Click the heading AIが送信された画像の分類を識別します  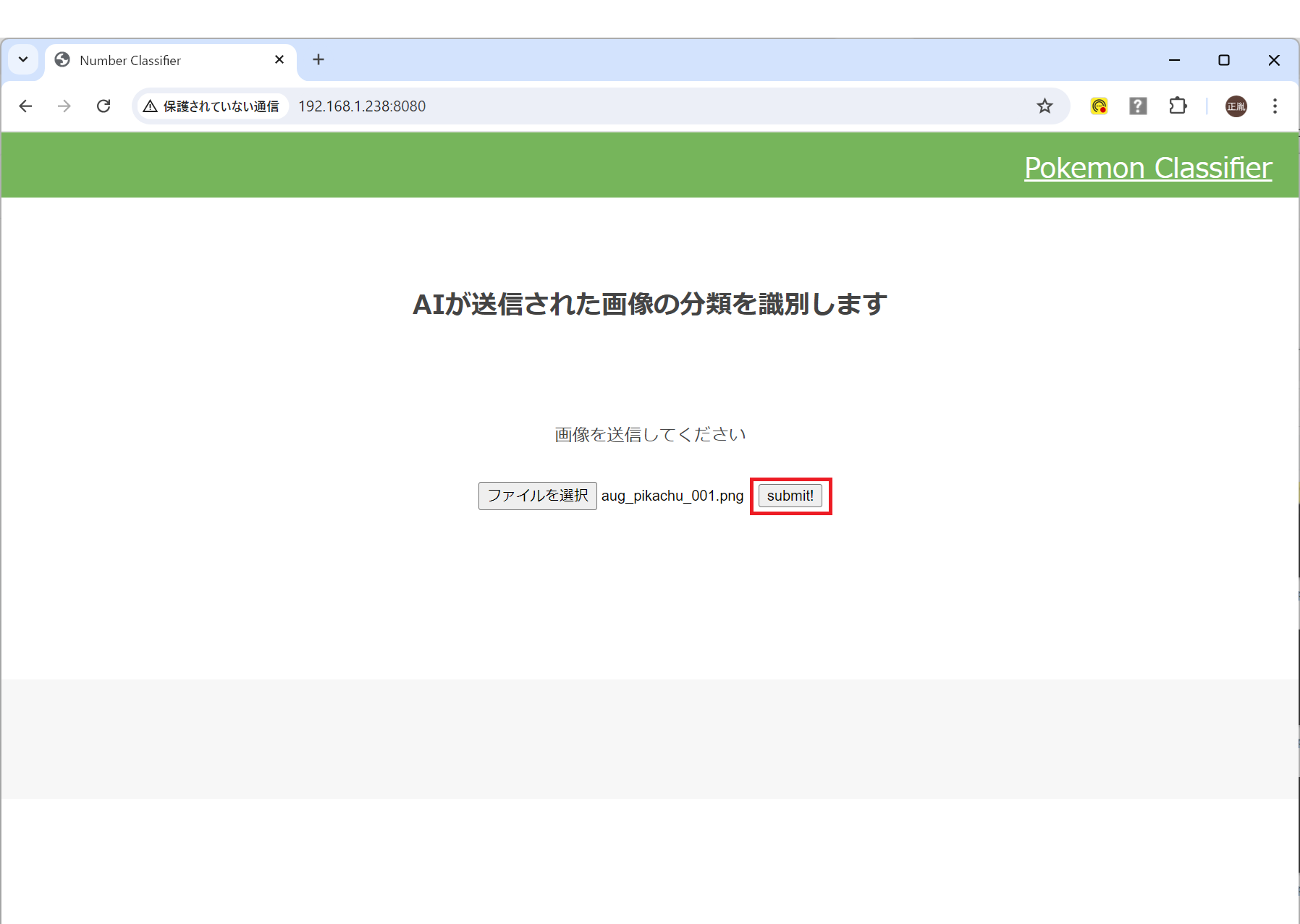[650, 304]
